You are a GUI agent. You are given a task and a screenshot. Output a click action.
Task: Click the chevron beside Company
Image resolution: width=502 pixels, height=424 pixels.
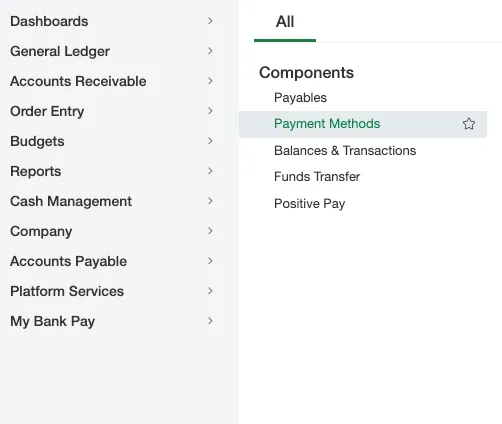click(x=210, y=231)
